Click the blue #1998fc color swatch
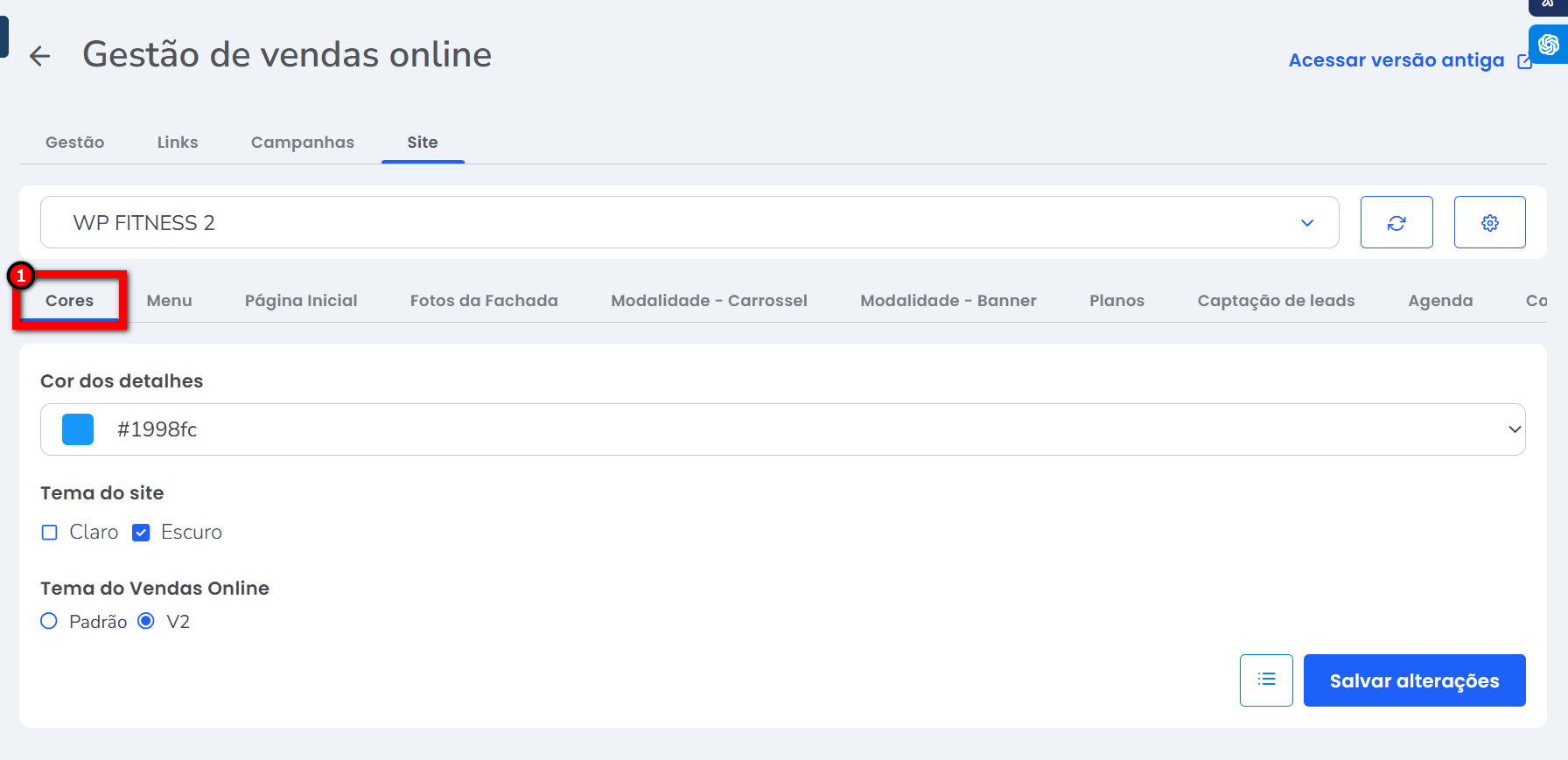 coord(78,429)
